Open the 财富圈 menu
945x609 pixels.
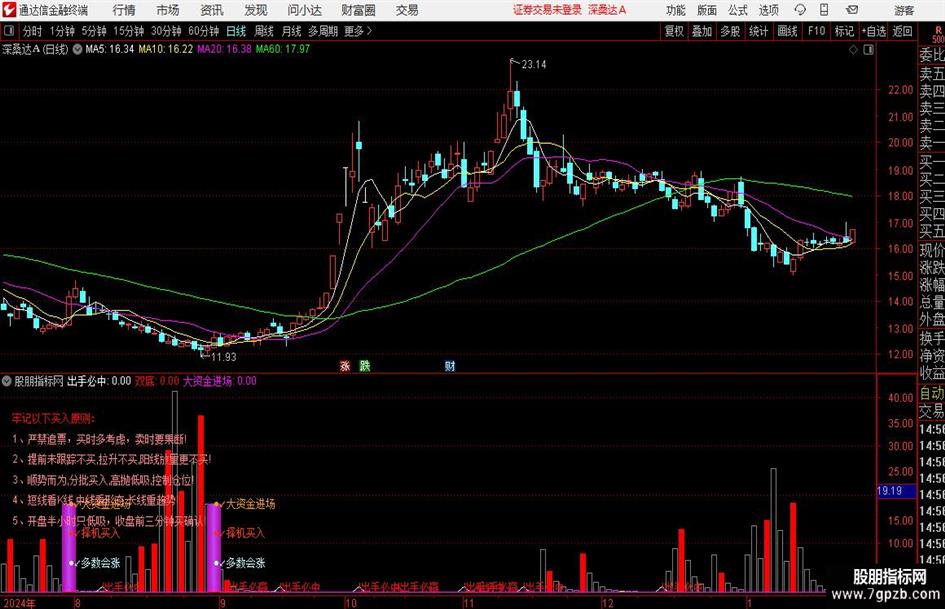click(x=358, y=10)
